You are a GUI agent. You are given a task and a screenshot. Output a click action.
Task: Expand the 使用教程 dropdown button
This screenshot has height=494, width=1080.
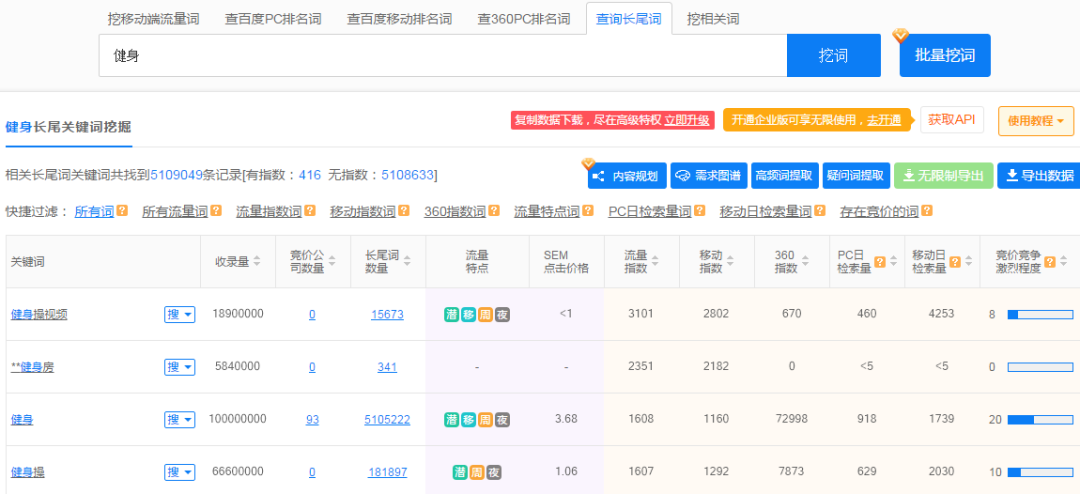[x=1036, y=121]
